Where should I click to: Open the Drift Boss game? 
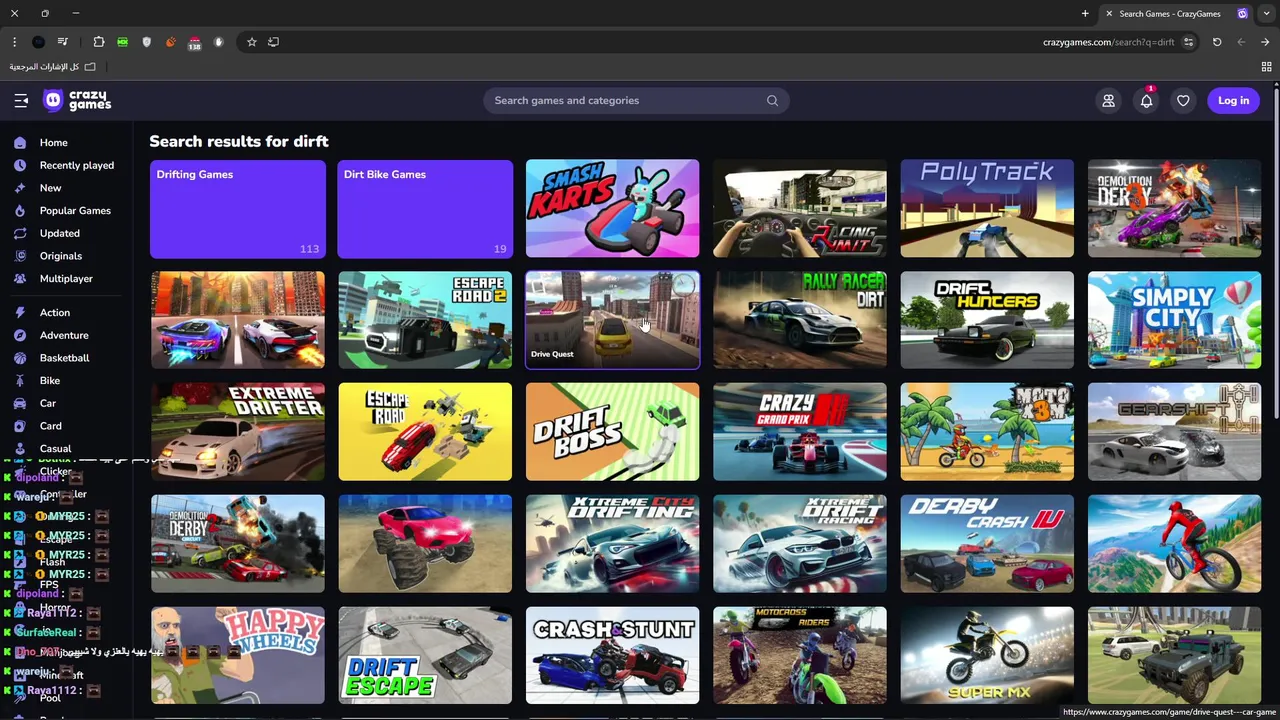click(x=612, y=432)
